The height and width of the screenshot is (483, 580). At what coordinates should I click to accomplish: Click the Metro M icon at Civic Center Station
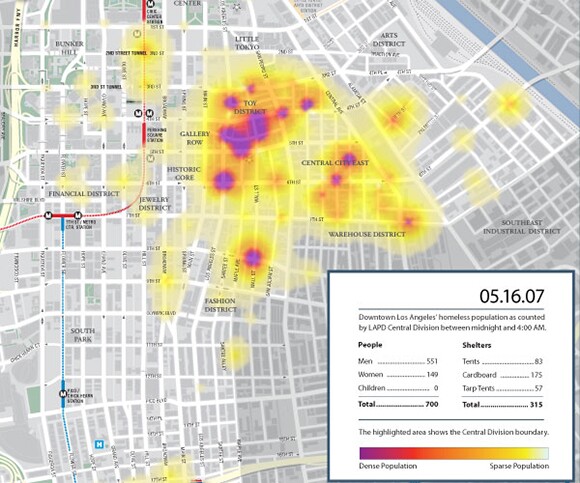tap(150, 5)
